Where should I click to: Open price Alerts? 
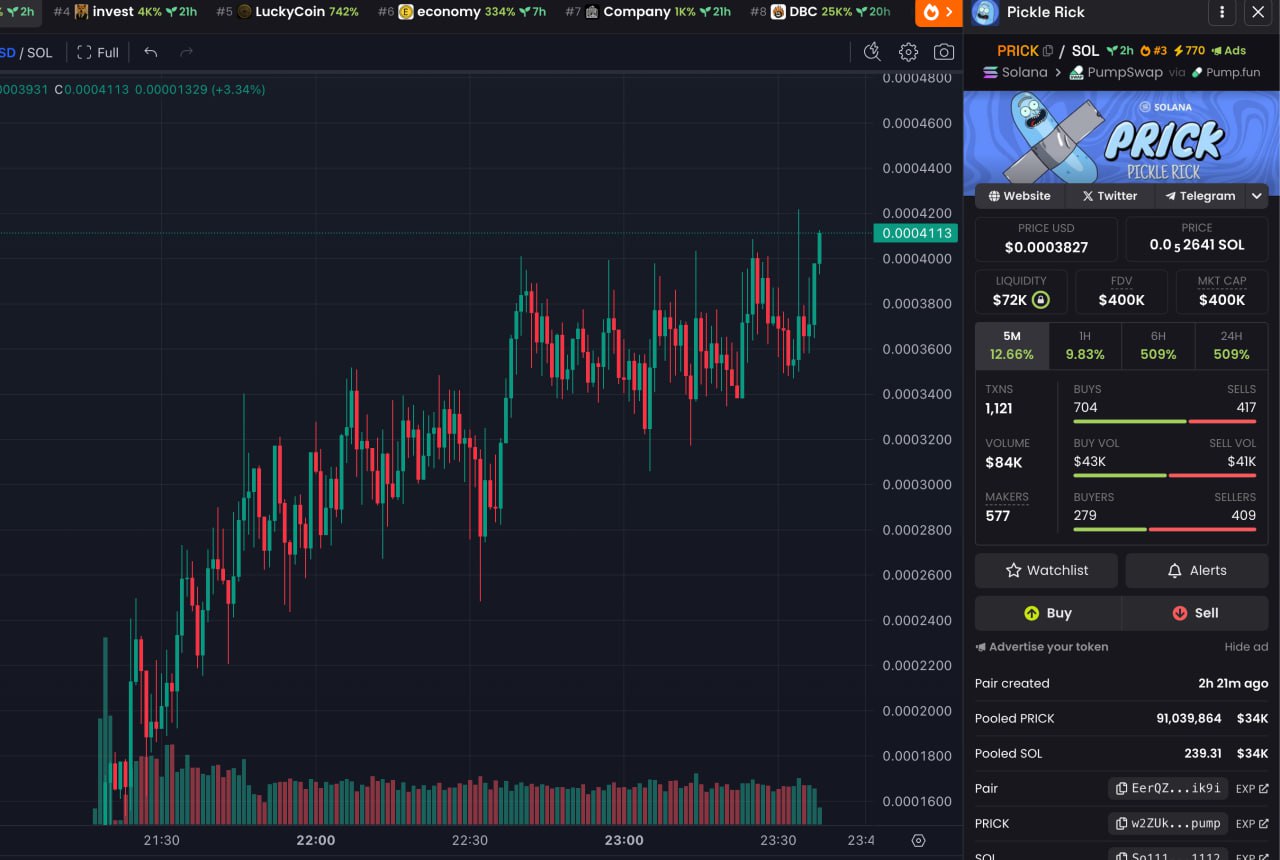(1196, 570)
